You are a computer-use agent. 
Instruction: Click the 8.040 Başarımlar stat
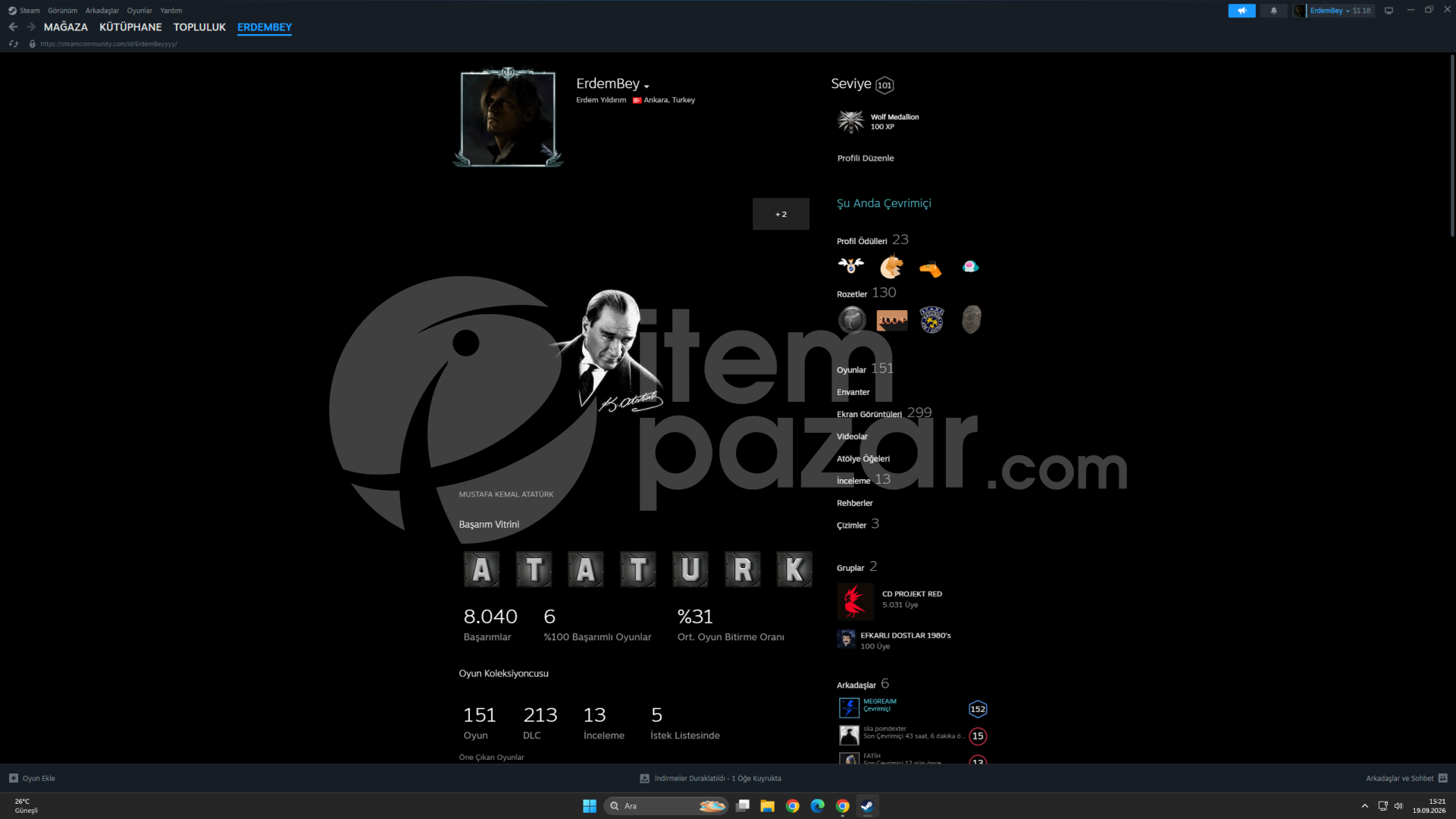pos(490,626)
